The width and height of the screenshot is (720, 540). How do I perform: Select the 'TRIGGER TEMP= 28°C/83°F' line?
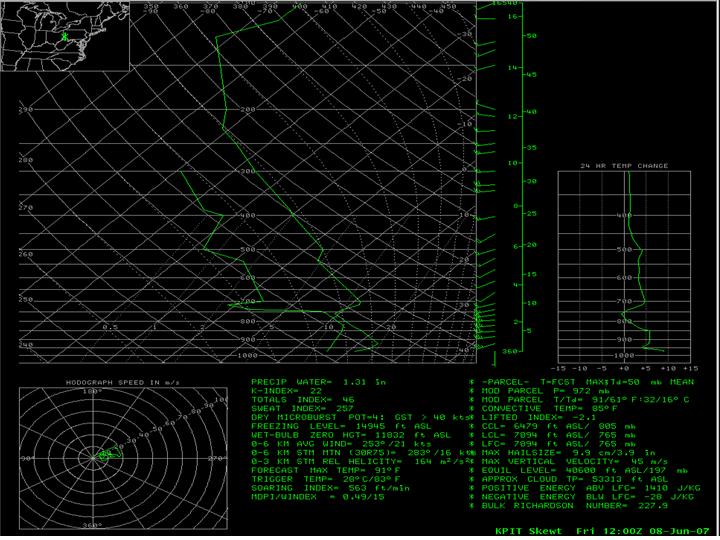(328, 479)
